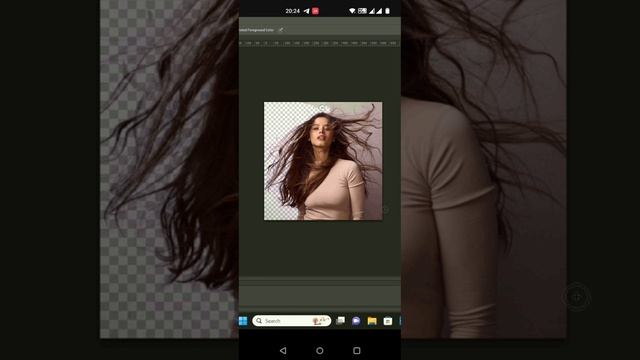Screen dimensions: 640x360
Task: Open Microsoft Store from the taskbar
Action: click(388, 321)
